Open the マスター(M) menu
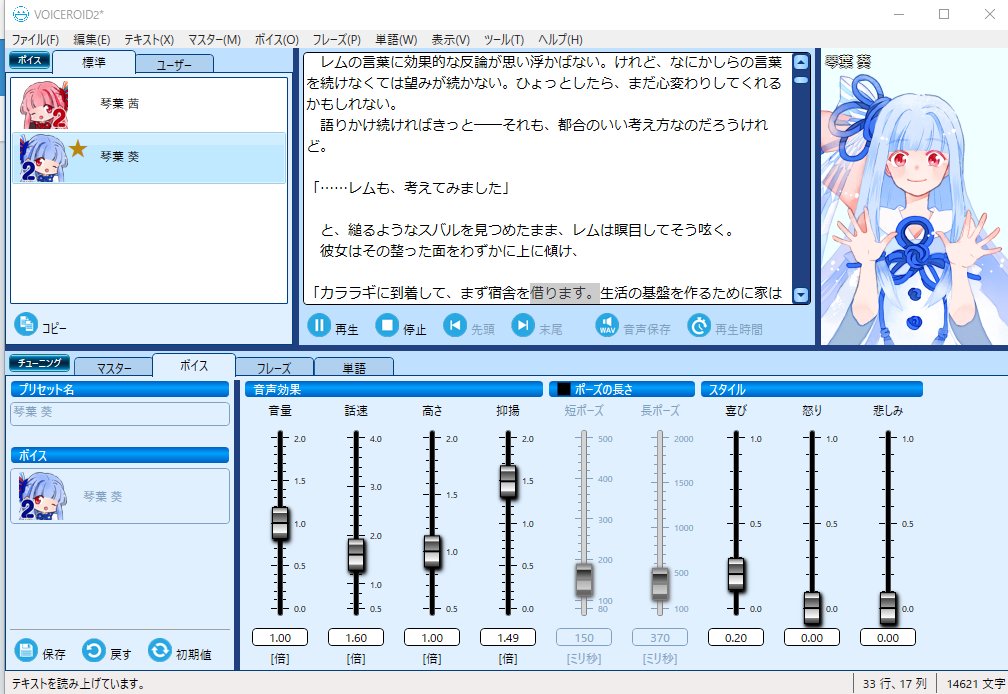The height and width of the screenshot is (694, 1008). click(x=214, y=40)
